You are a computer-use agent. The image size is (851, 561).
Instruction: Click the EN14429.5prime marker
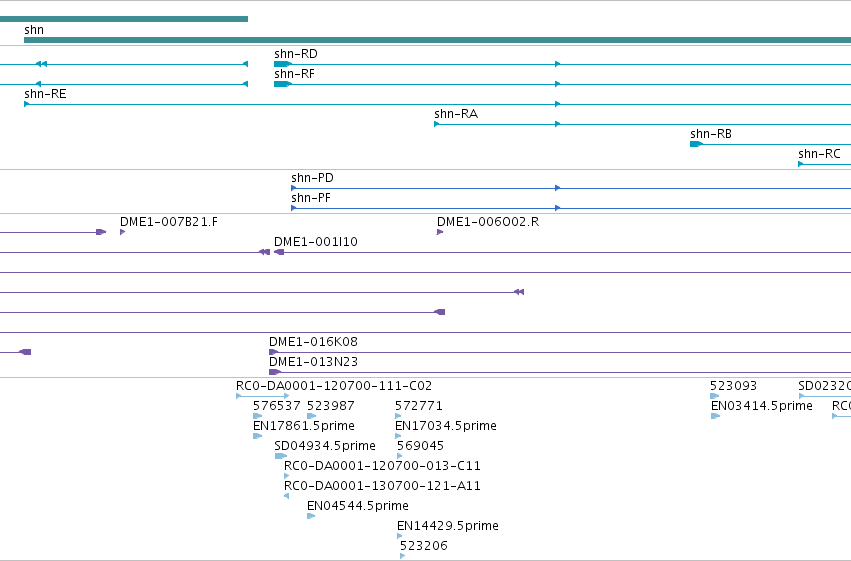[x=399, y=537]
